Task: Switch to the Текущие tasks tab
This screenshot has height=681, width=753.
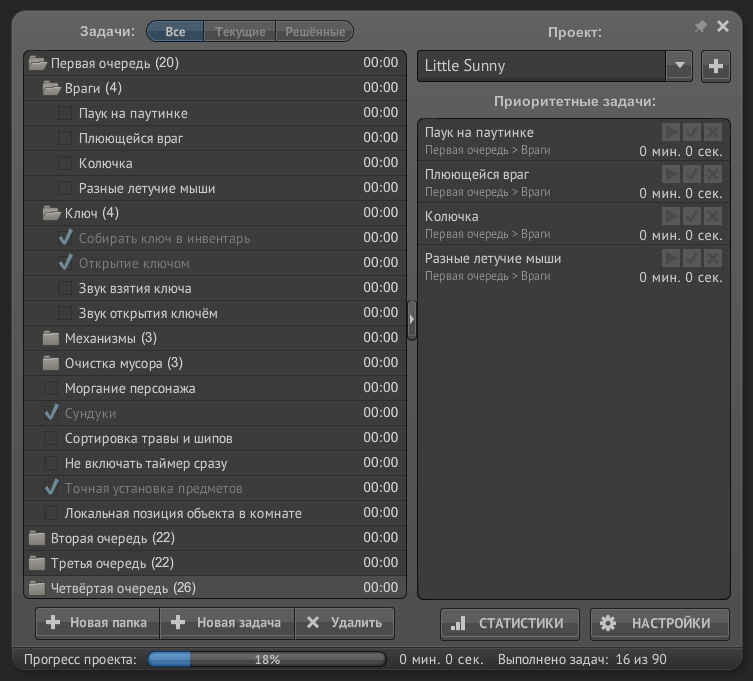Action: (240, 32)
